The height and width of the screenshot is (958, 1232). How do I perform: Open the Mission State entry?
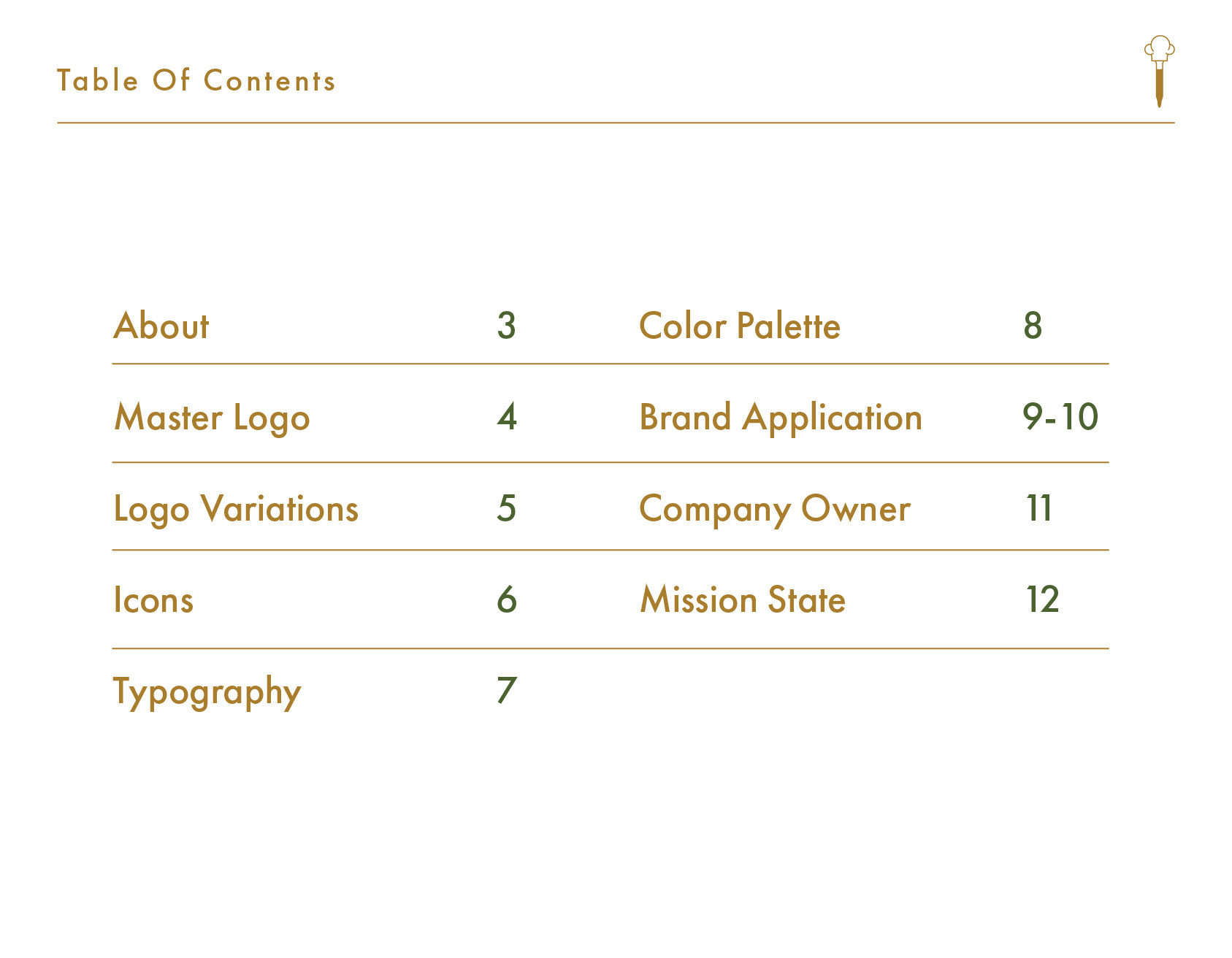743,600
